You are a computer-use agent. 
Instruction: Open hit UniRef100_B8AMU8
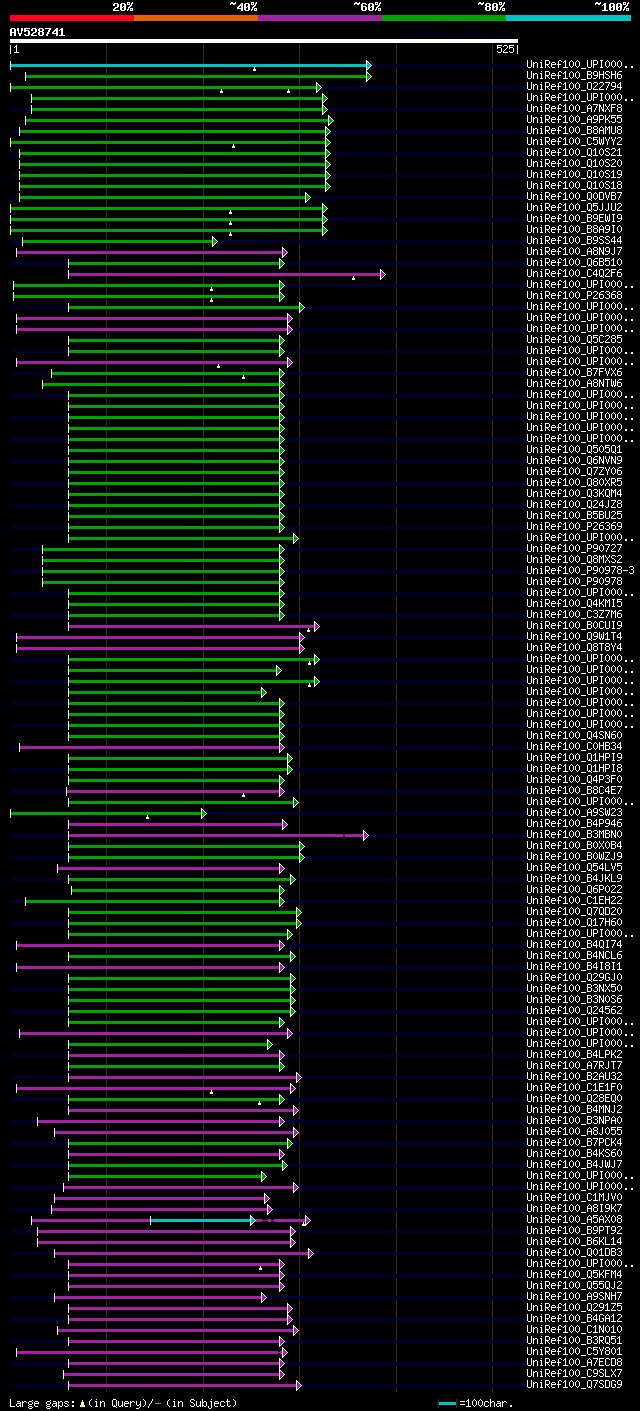(x=574, y=130)
